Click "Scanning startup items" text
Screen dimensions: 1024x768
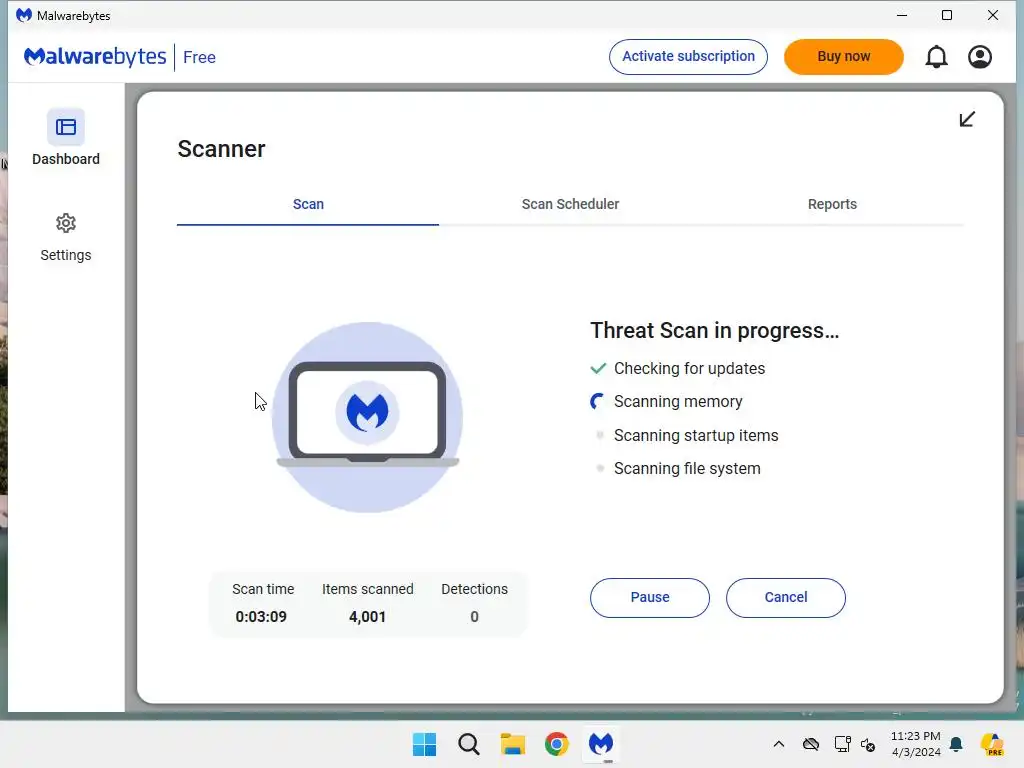[x=696, y=436]
